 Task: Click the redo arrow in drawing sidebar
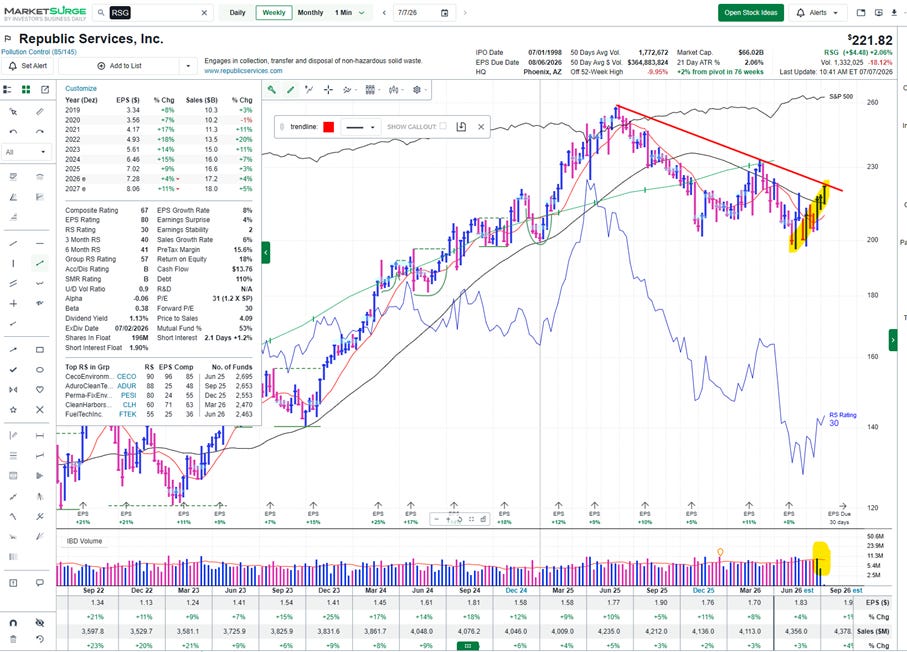point(39,132)
